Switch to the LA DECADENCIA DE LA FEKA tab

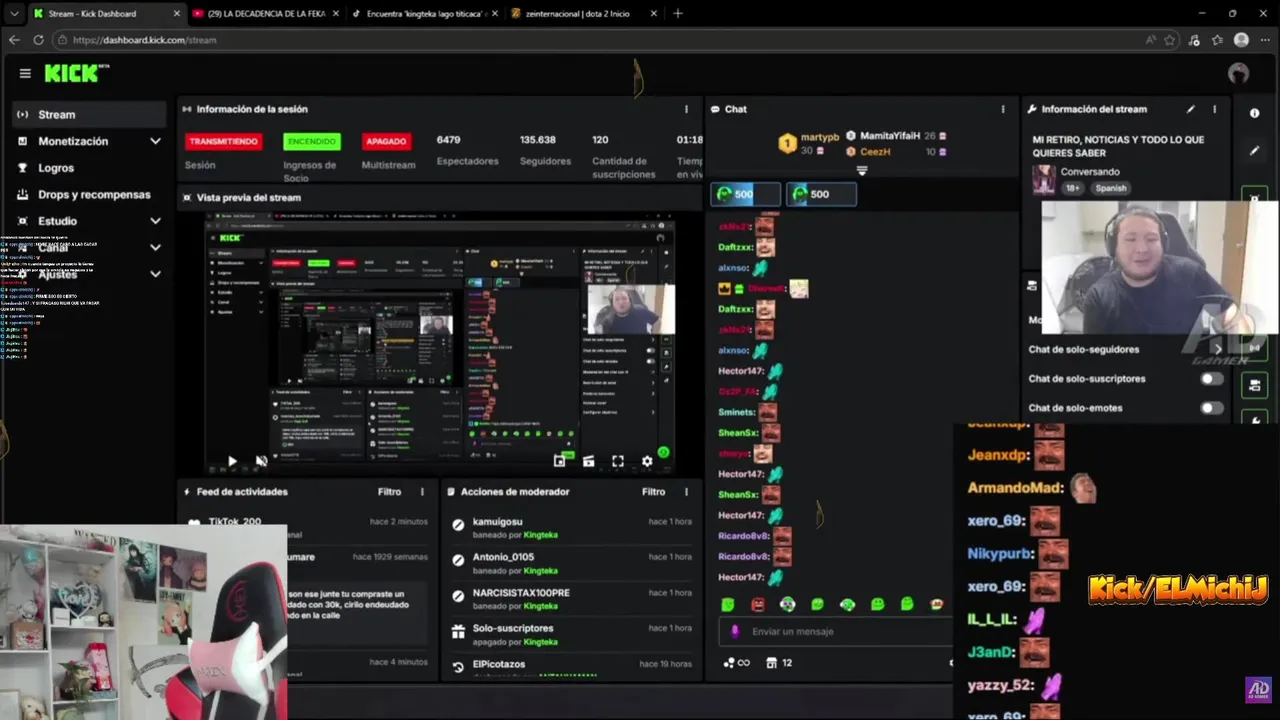click(264, 13)
